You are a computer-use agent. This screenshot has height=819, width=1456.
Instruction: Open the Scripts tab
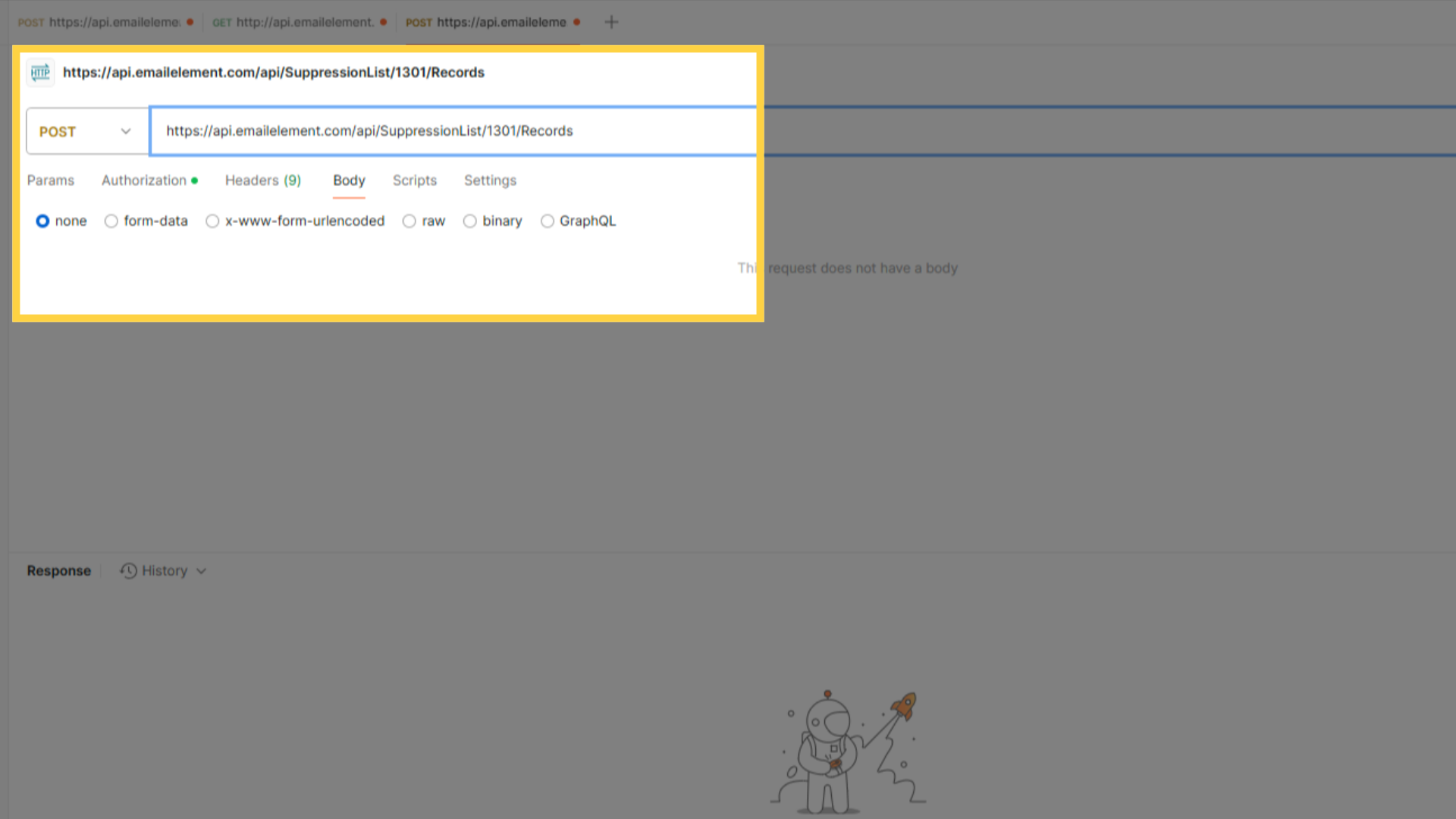coord(415,180)
